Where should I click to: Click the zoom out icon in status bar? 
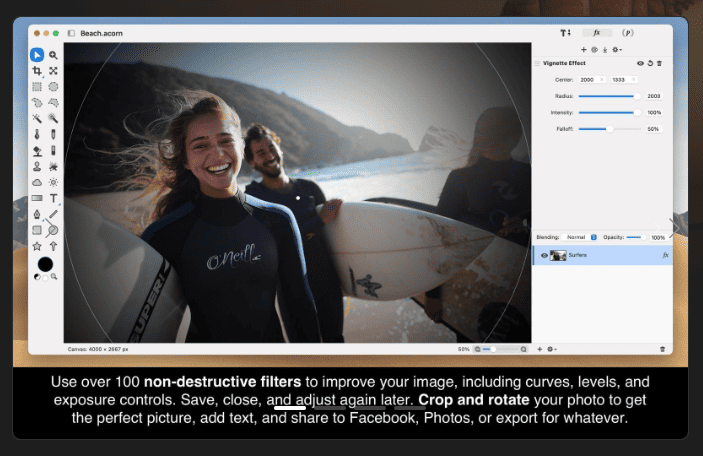pos(477,349)
